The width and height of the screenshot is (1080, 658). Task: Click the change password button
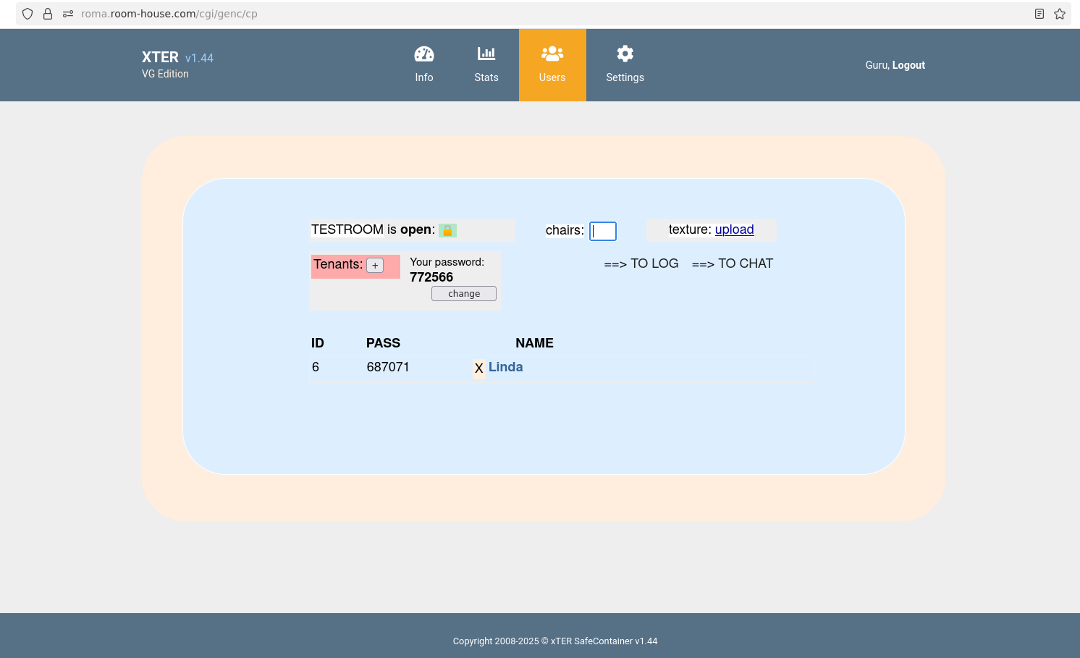pos(464,294)
